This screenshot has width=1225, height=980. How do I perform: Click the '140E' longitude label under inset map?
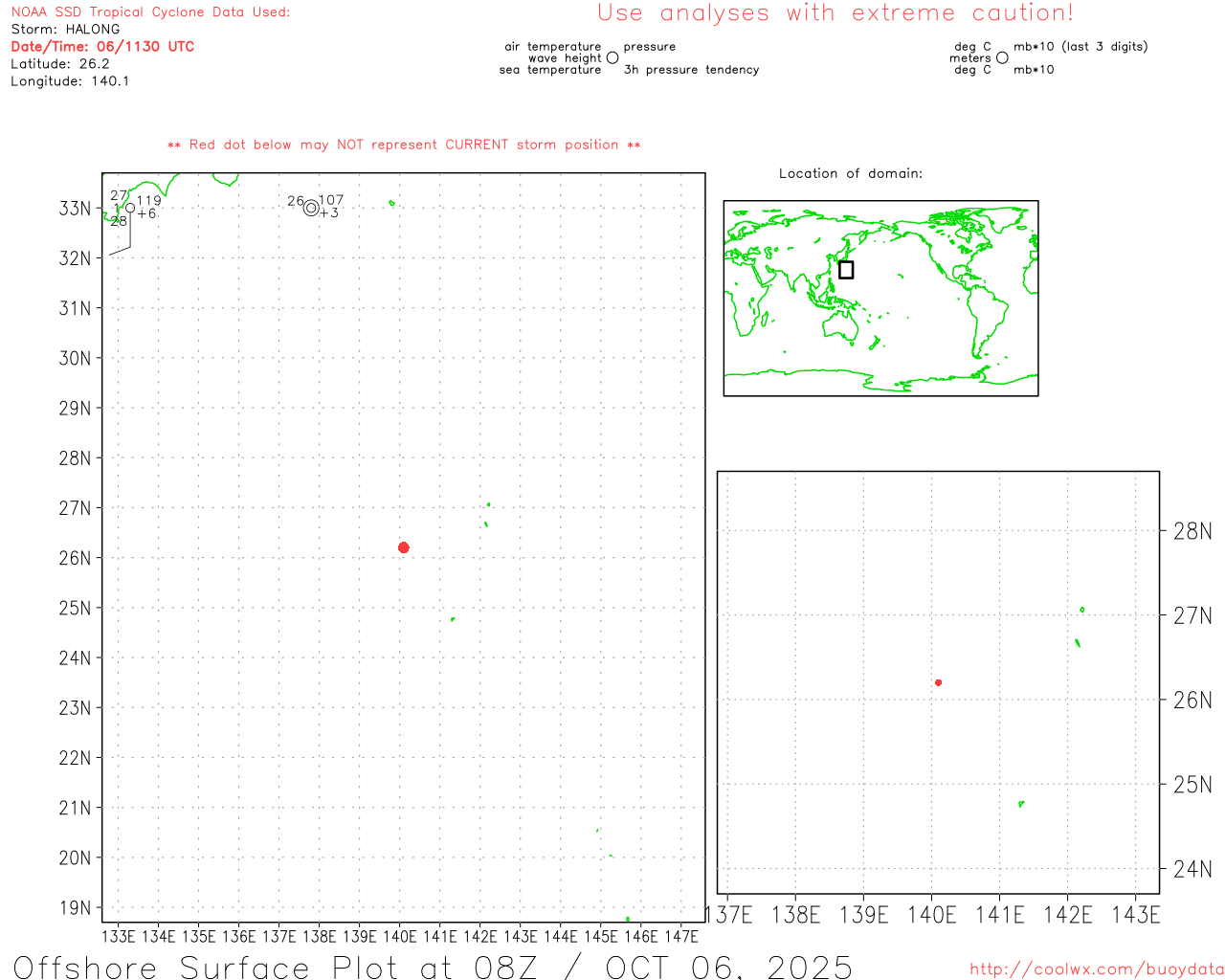(931, 915)
